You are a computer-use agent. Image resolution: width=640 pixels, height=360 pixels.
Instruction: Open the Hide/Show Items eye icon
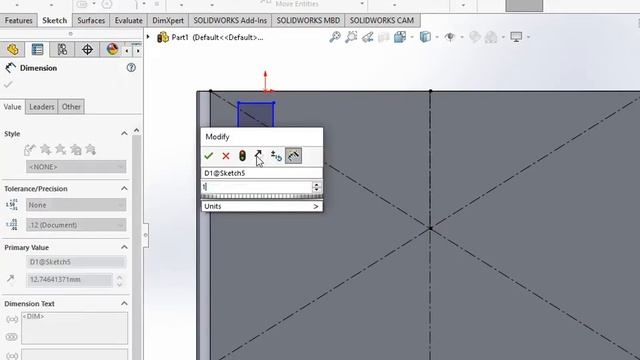[x=450, y=37]
